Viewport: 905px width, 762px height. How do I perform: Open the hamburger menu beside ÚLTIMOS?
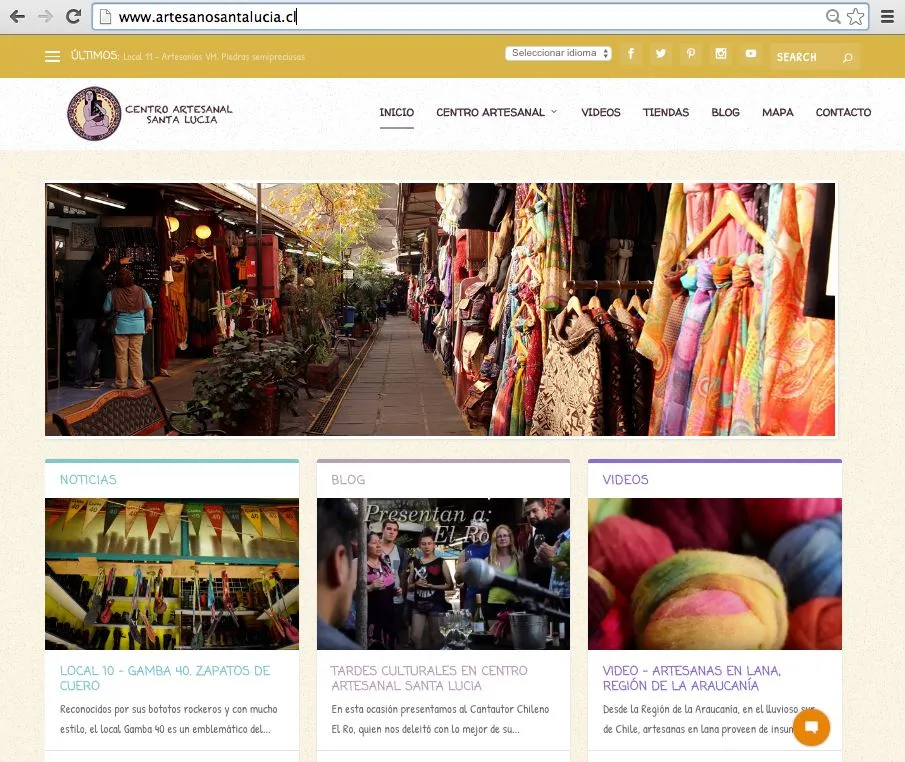pyautogui.click(x=53, y=57)
